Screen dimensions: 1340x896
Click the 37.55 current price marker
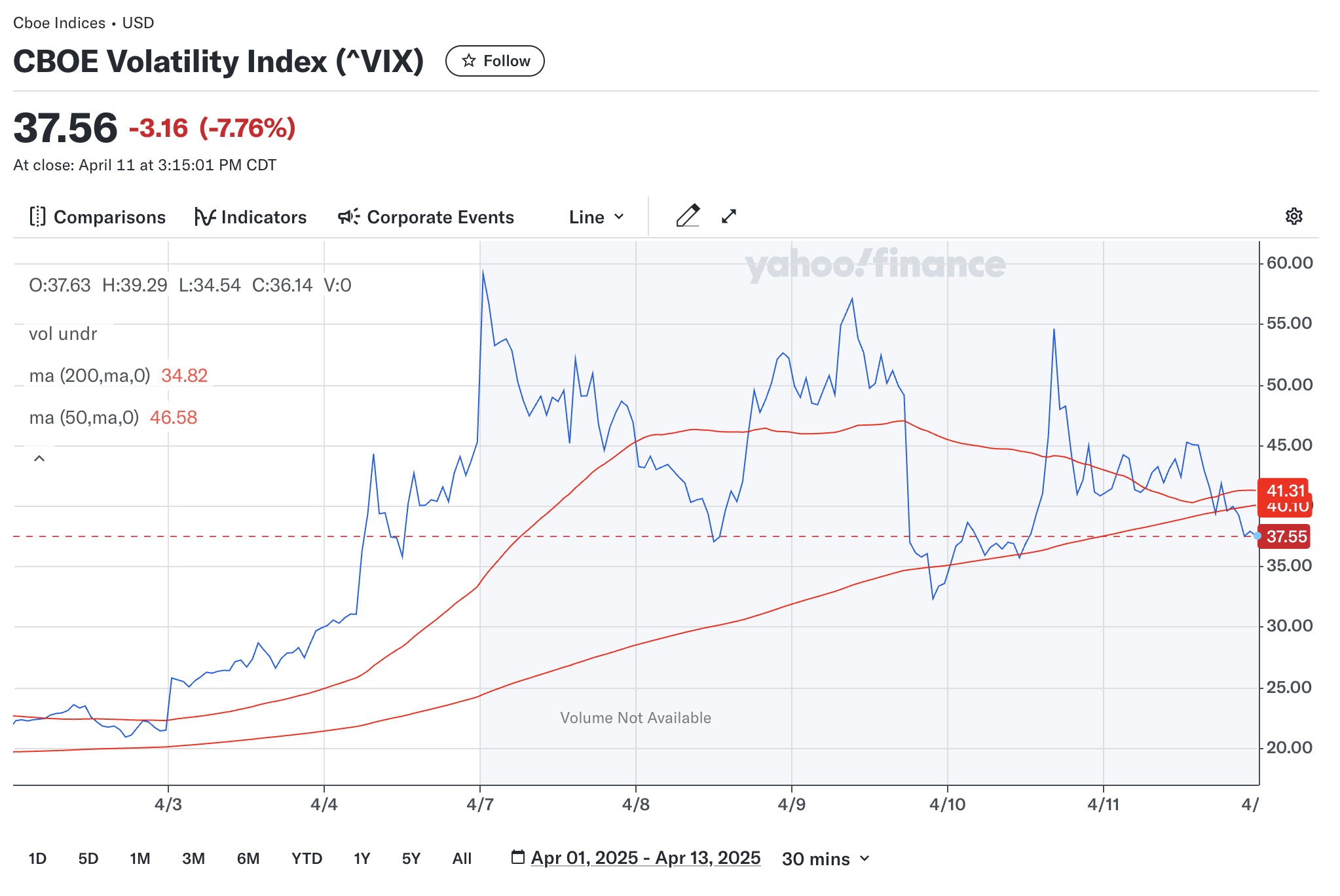(x=1286, y=536)
